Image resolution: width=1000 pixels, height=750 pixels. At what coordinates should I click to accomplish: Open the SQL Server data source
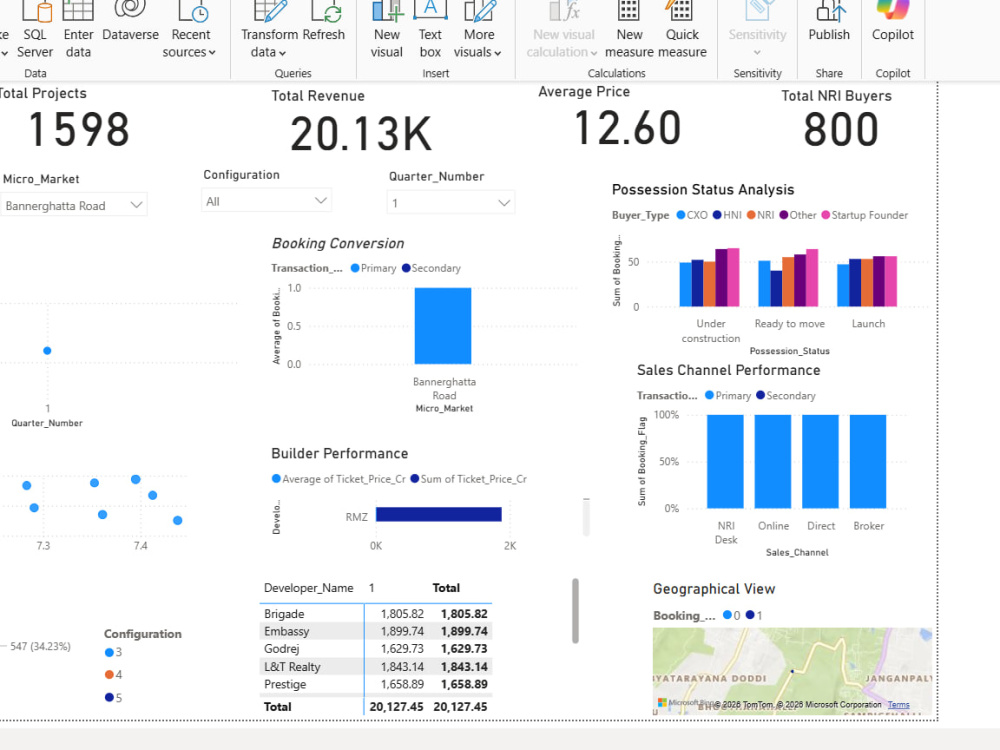[35, 30]
